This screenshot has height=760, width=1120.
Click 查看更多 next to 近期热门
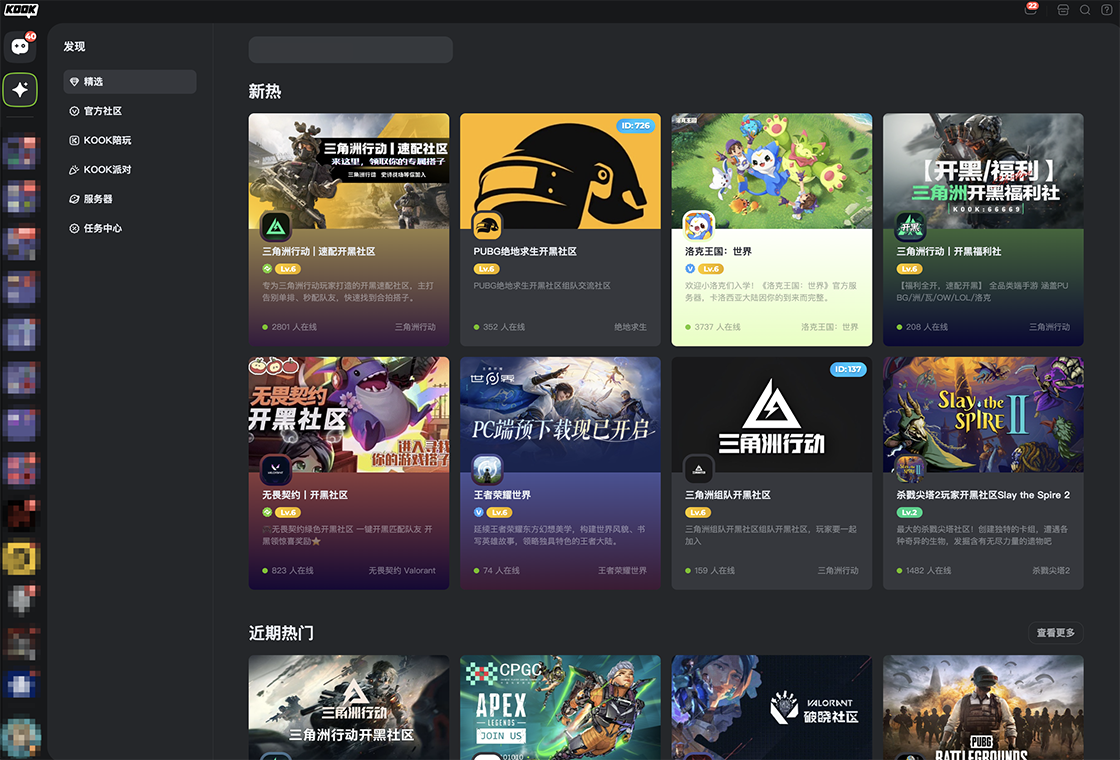coord(1056,633)
